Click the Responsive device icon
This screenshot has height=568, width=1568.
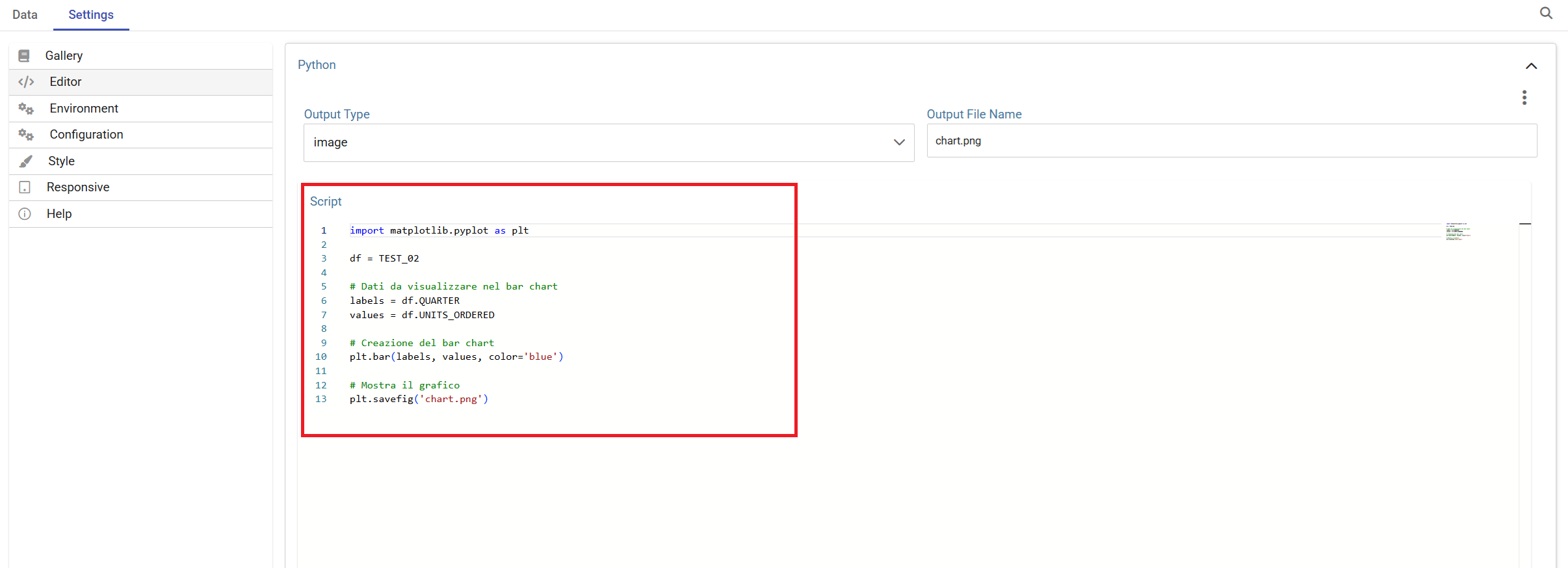pyautogui.click(x=25, y=187)
